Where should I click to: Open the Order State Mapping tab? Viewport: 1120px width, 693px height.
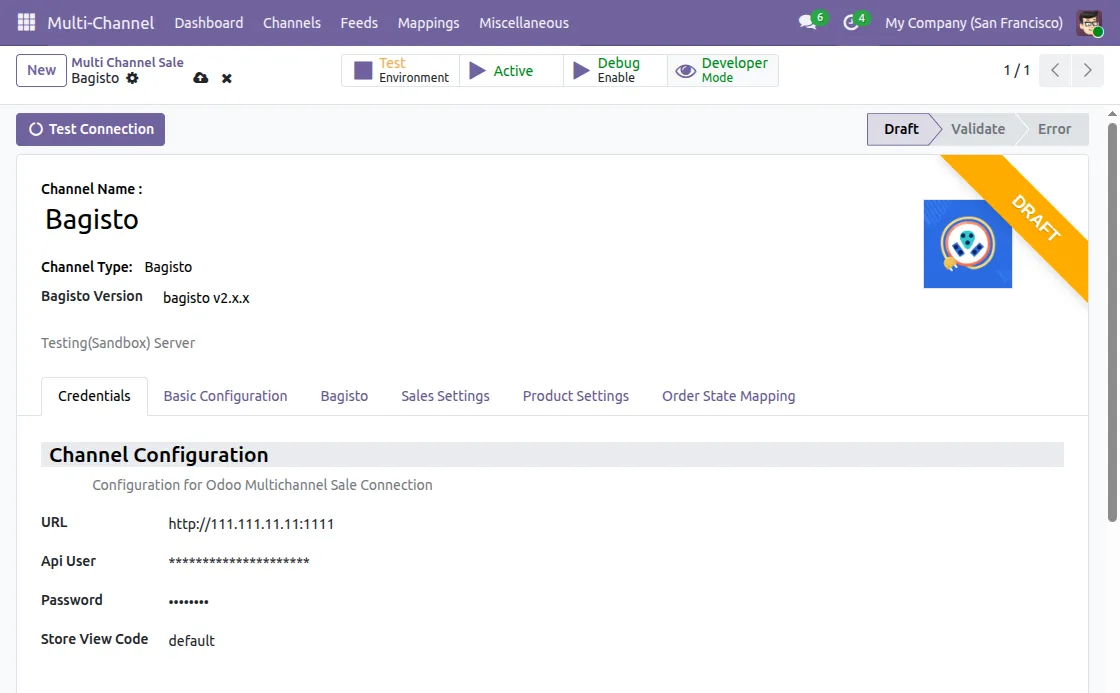[x=728, y=396]
